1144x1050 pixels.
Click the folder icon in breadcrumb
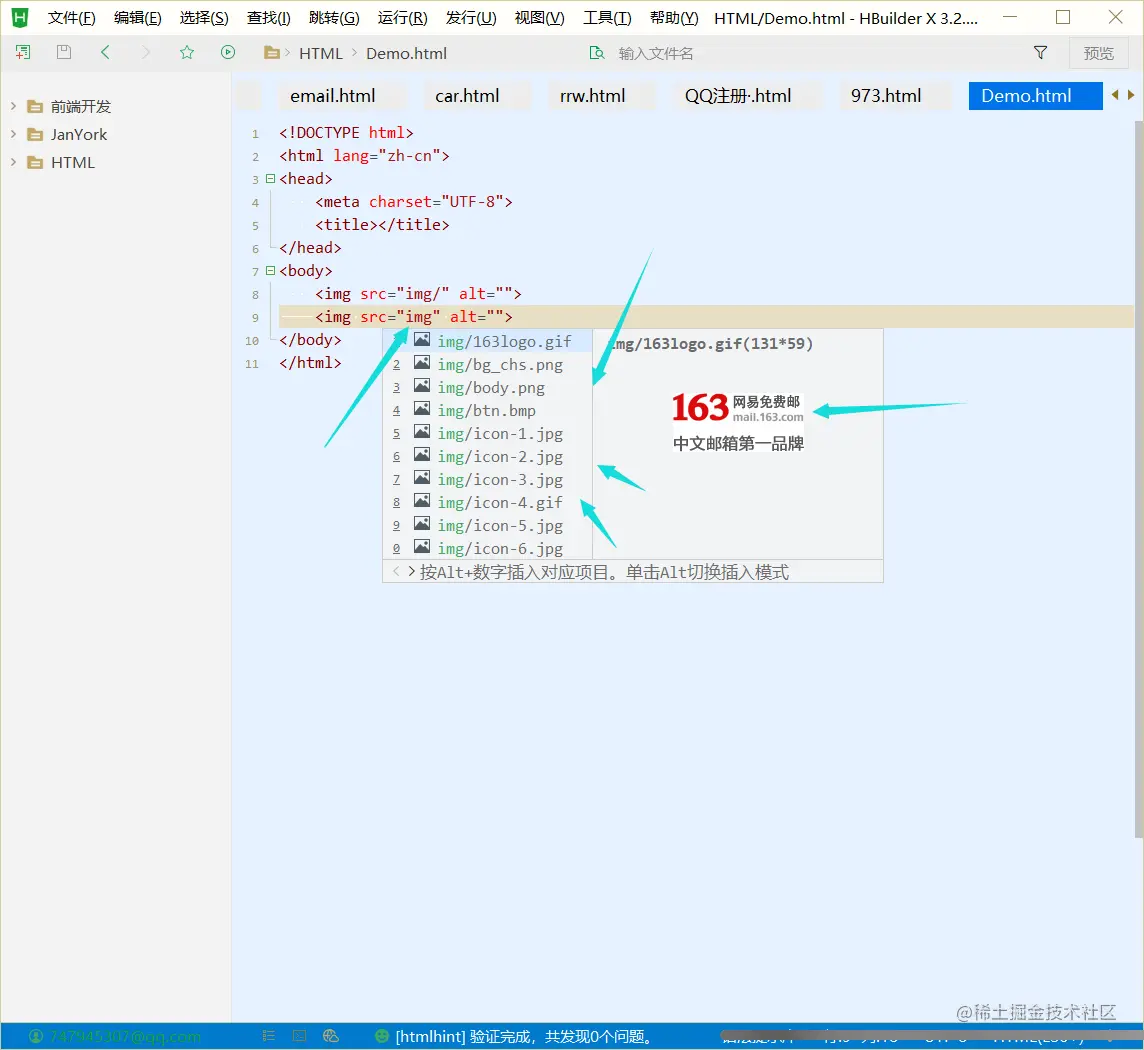271,53
